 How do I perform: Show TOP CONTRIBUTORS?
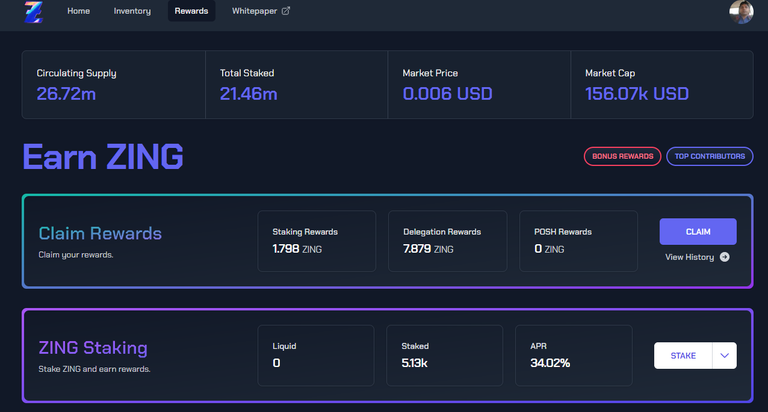[710, 156]
